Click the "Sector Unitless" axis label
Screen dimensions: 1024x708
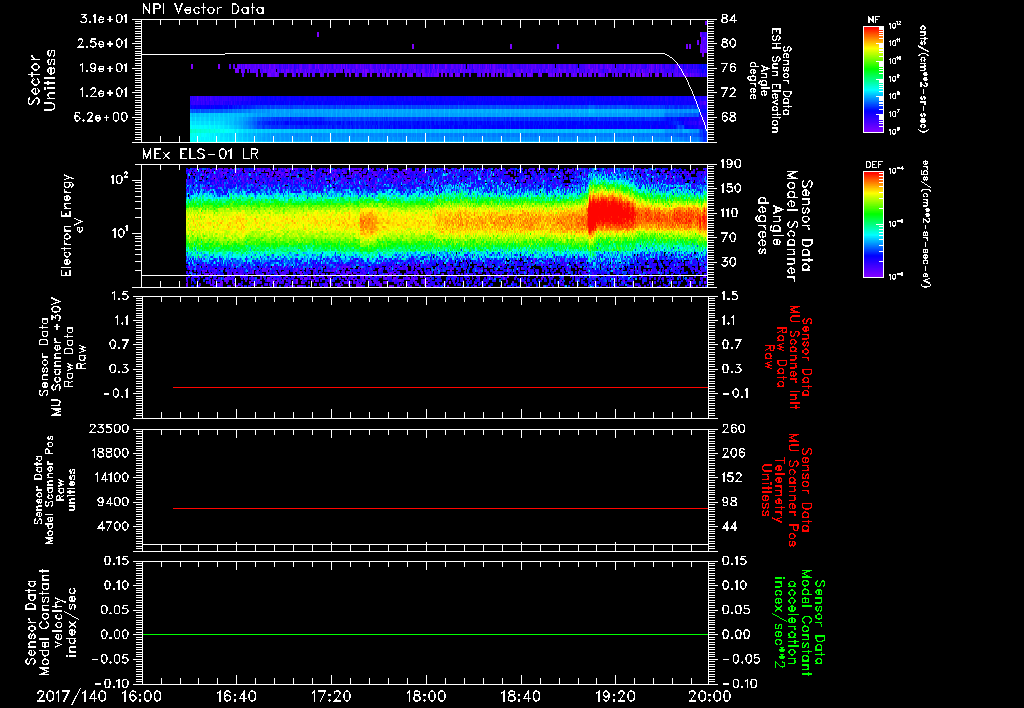42,80
